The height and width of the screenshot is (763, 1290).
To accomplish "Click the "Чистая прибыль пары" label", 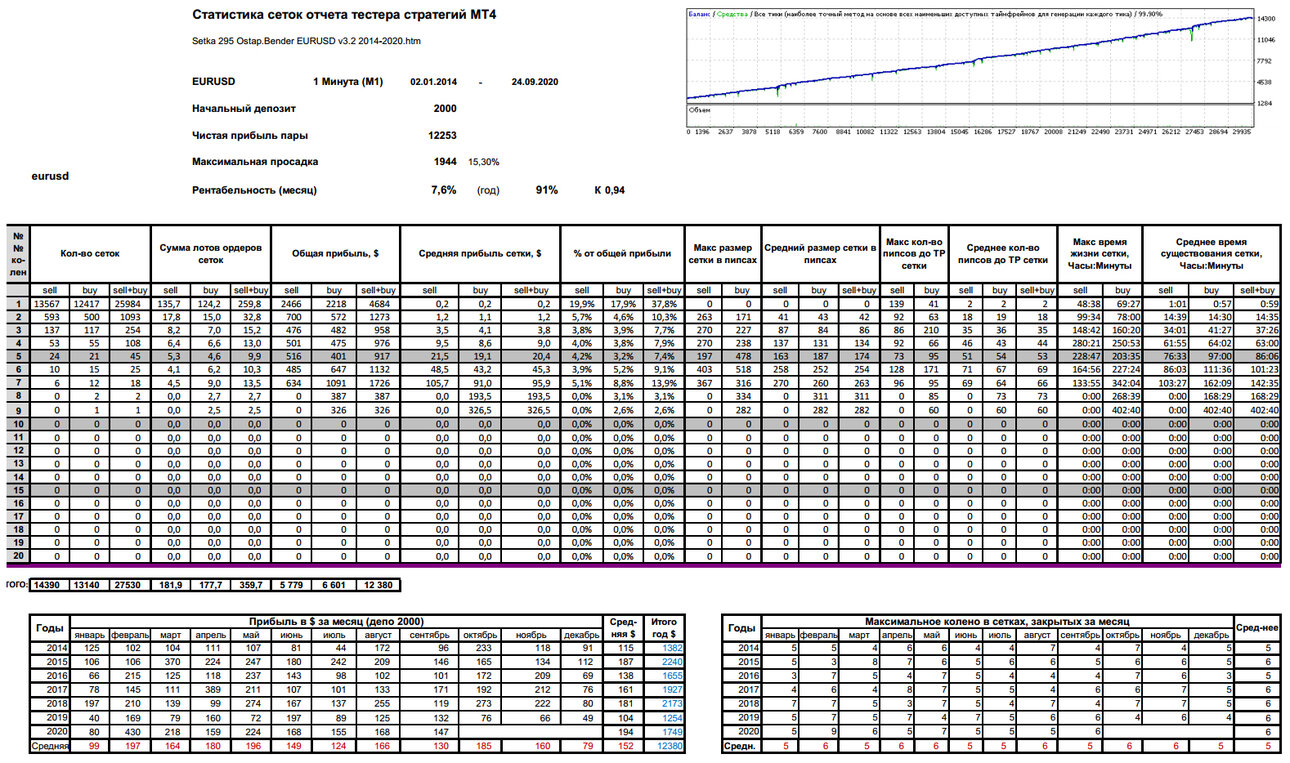I will (x=250, y=135).
